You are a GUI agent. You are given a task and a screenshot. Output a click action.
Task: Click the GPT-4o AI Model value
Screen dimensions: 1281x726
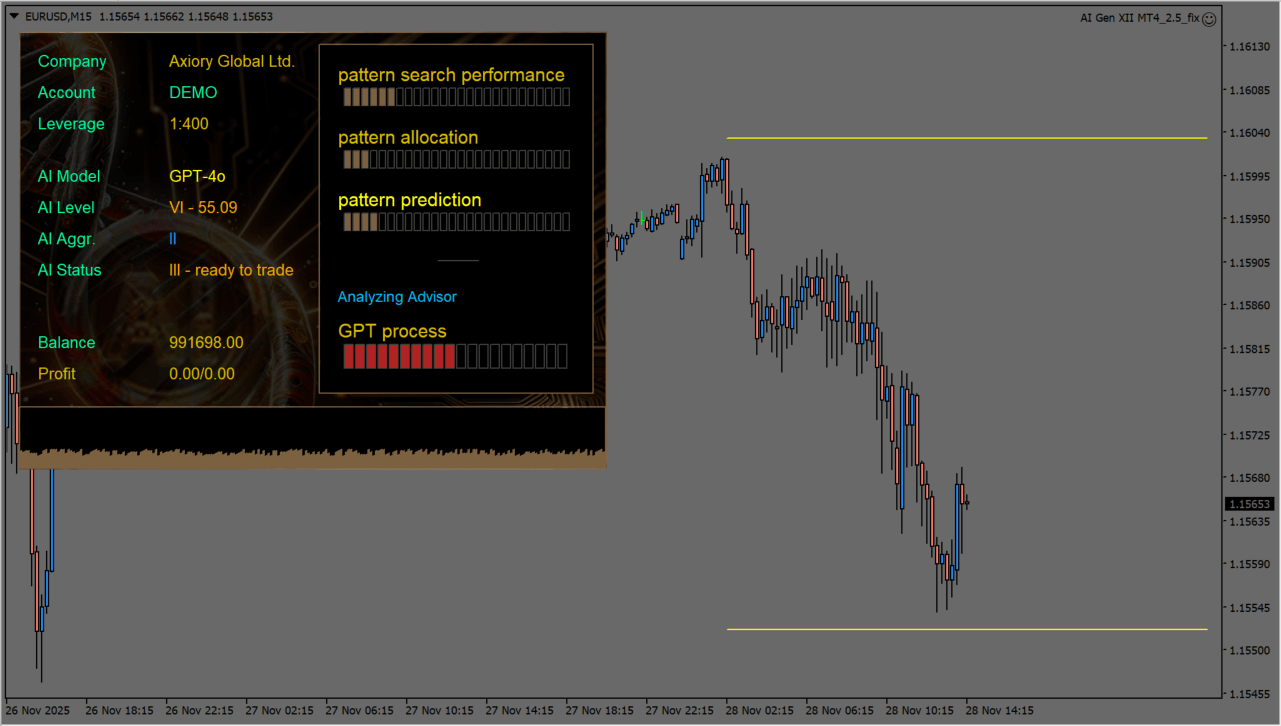(x=197, y=177)
